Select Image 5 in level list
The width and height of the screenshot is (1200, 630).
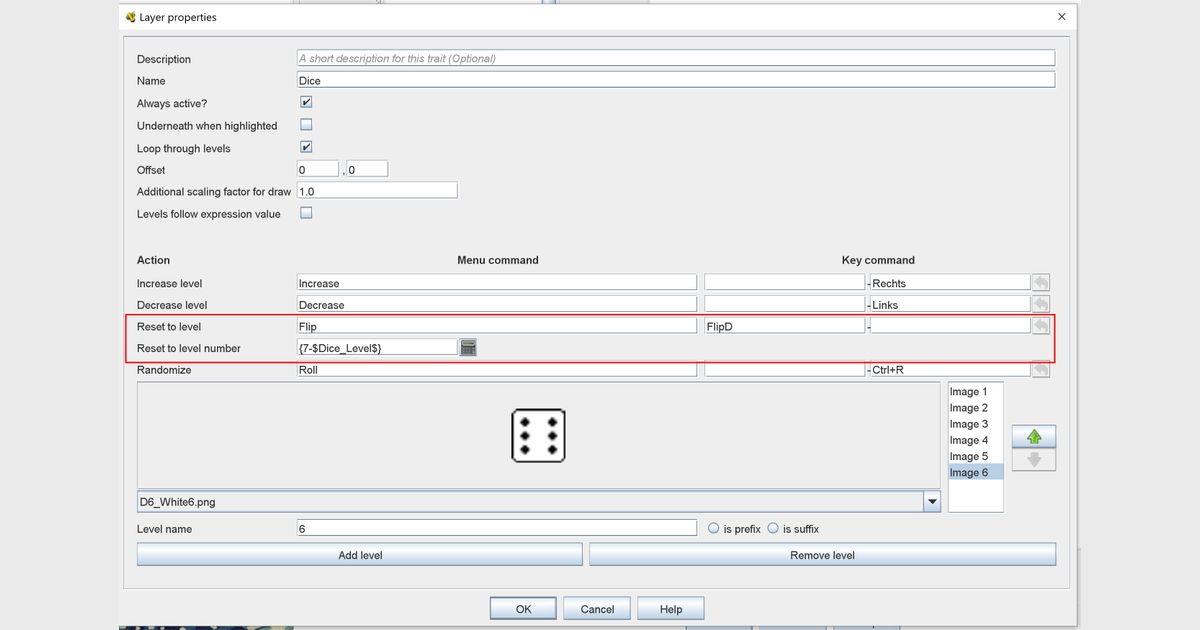click(x=975, y=456)
